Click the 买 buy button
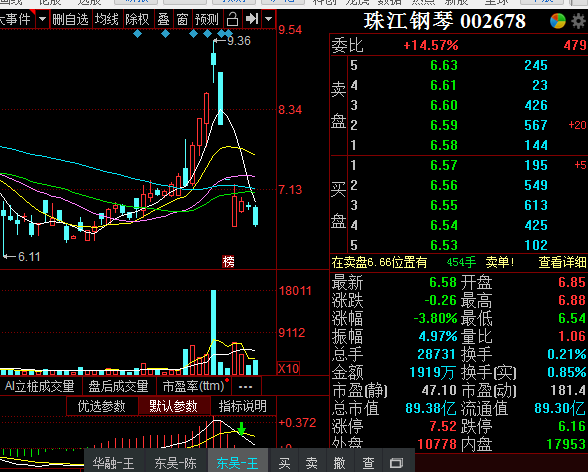Viewport: 588px width, 472px height. (x=284, y=463)
